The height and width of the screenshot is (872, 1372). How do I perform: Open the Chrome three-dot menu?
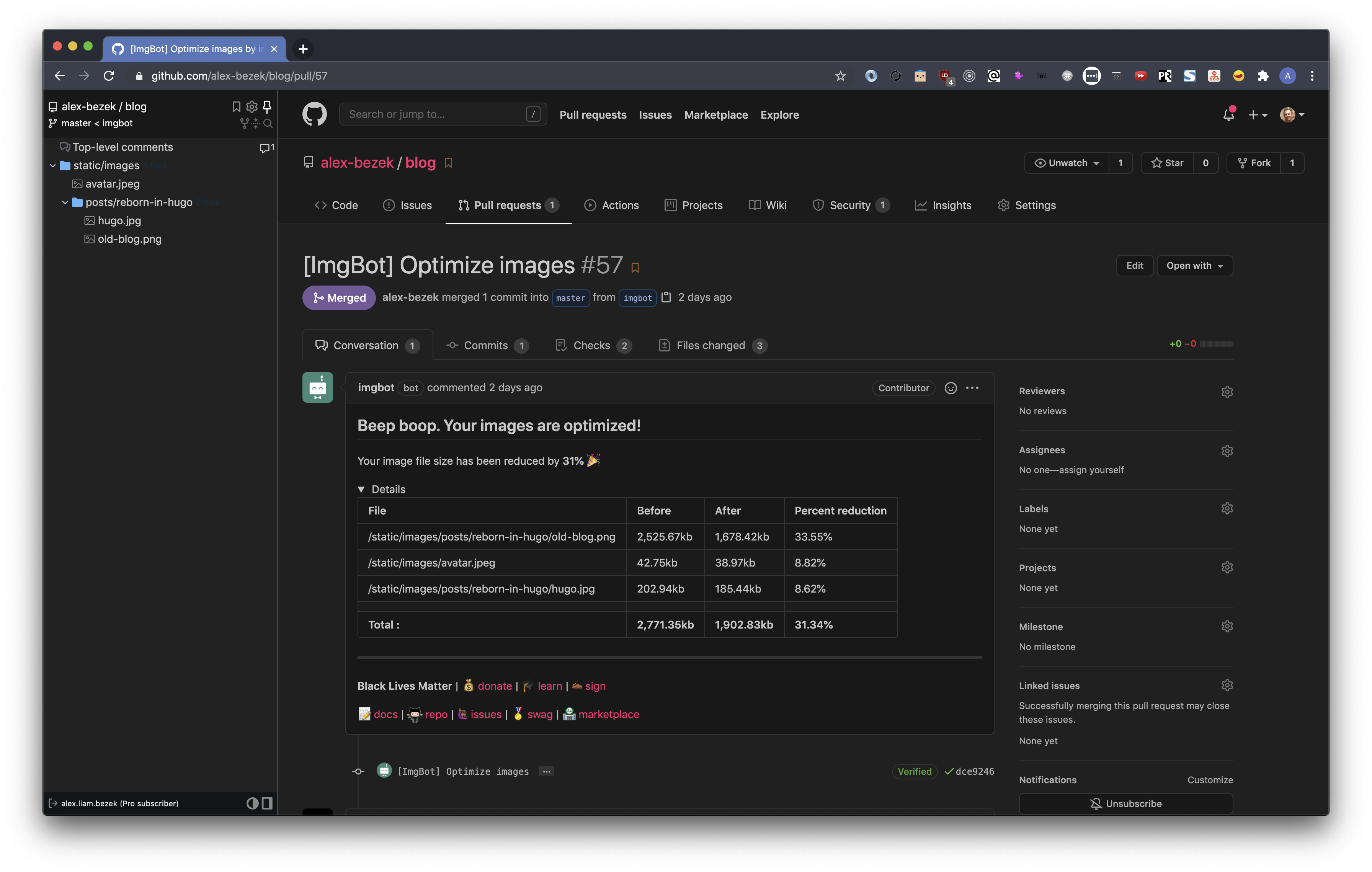point(1312,76)
